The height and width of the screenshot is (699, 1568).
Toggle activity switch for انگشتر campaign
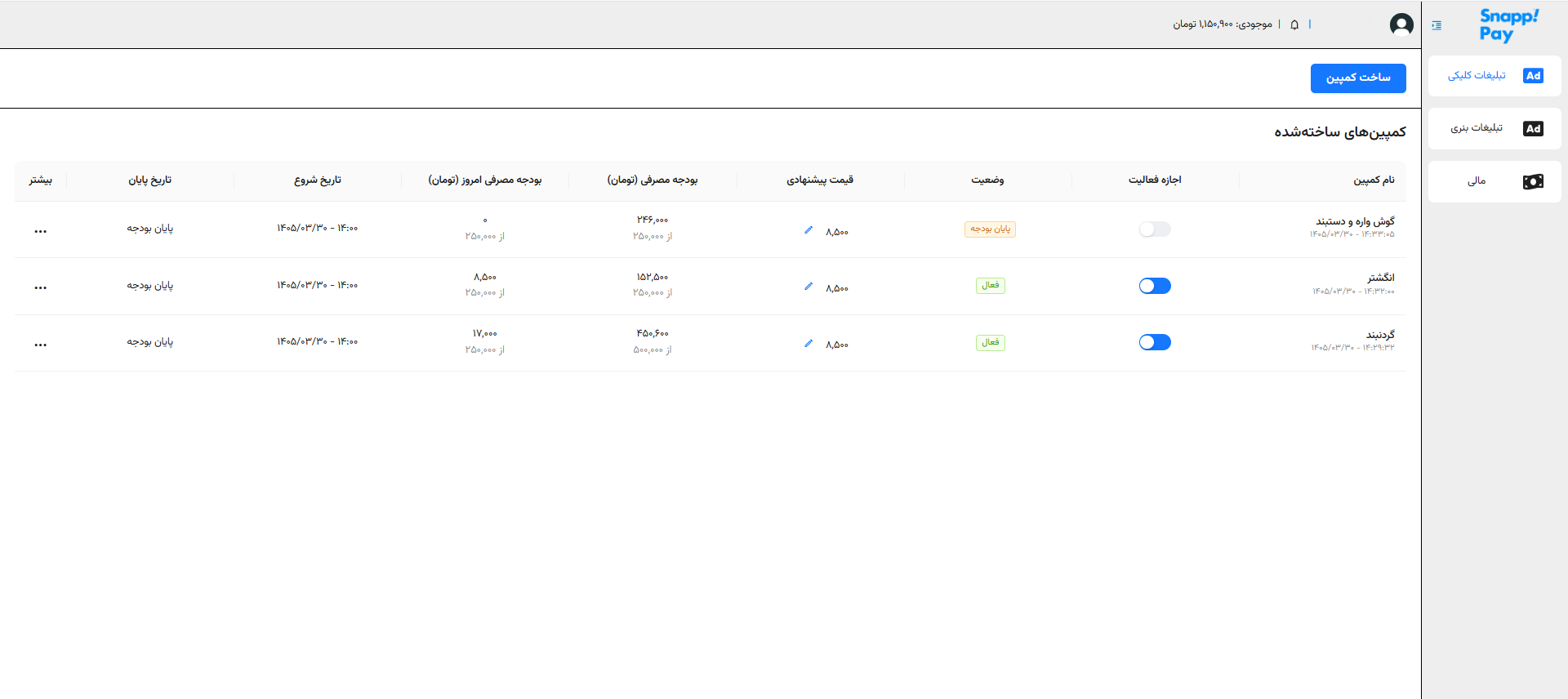pyautogui.click(x=1155, y=286)
